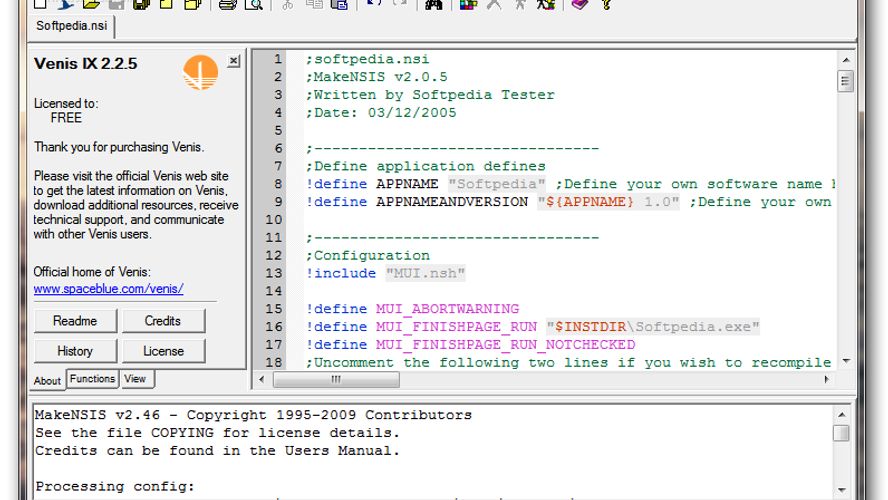Click 'Credits can be found' output line

pyautogui.click(x=217, y=451)
